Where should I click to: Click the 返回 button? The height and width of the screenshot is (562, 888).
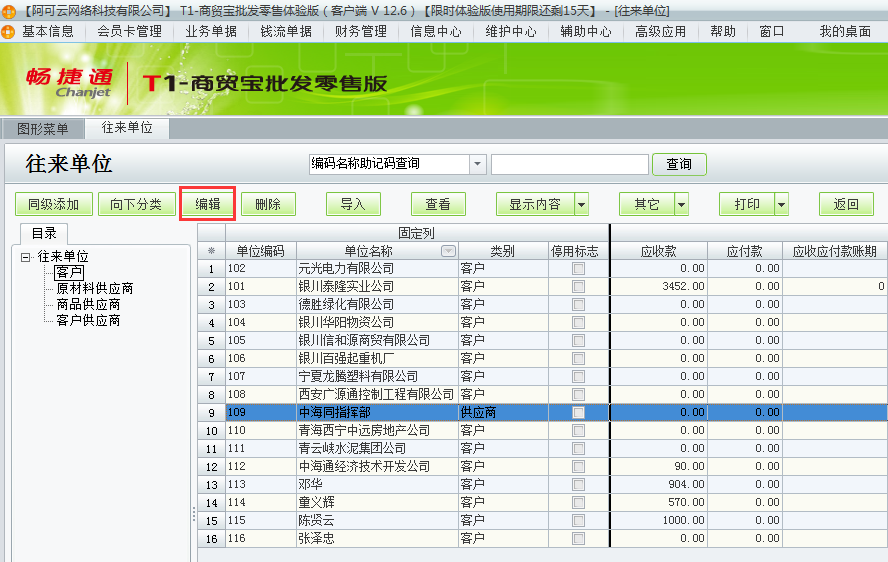tap(846, 205)
